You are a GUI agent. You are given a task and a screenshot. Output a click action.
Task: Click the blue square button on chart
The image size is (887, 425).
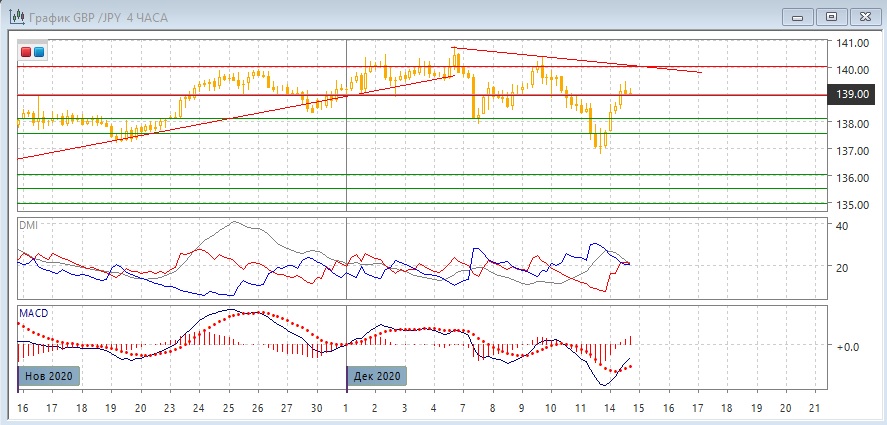click(x=39, y=51)
